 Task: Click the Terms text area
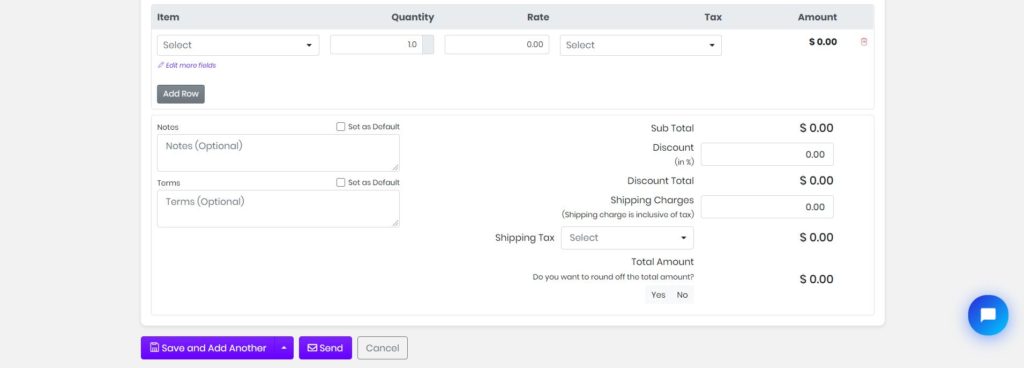coord(278,209)
